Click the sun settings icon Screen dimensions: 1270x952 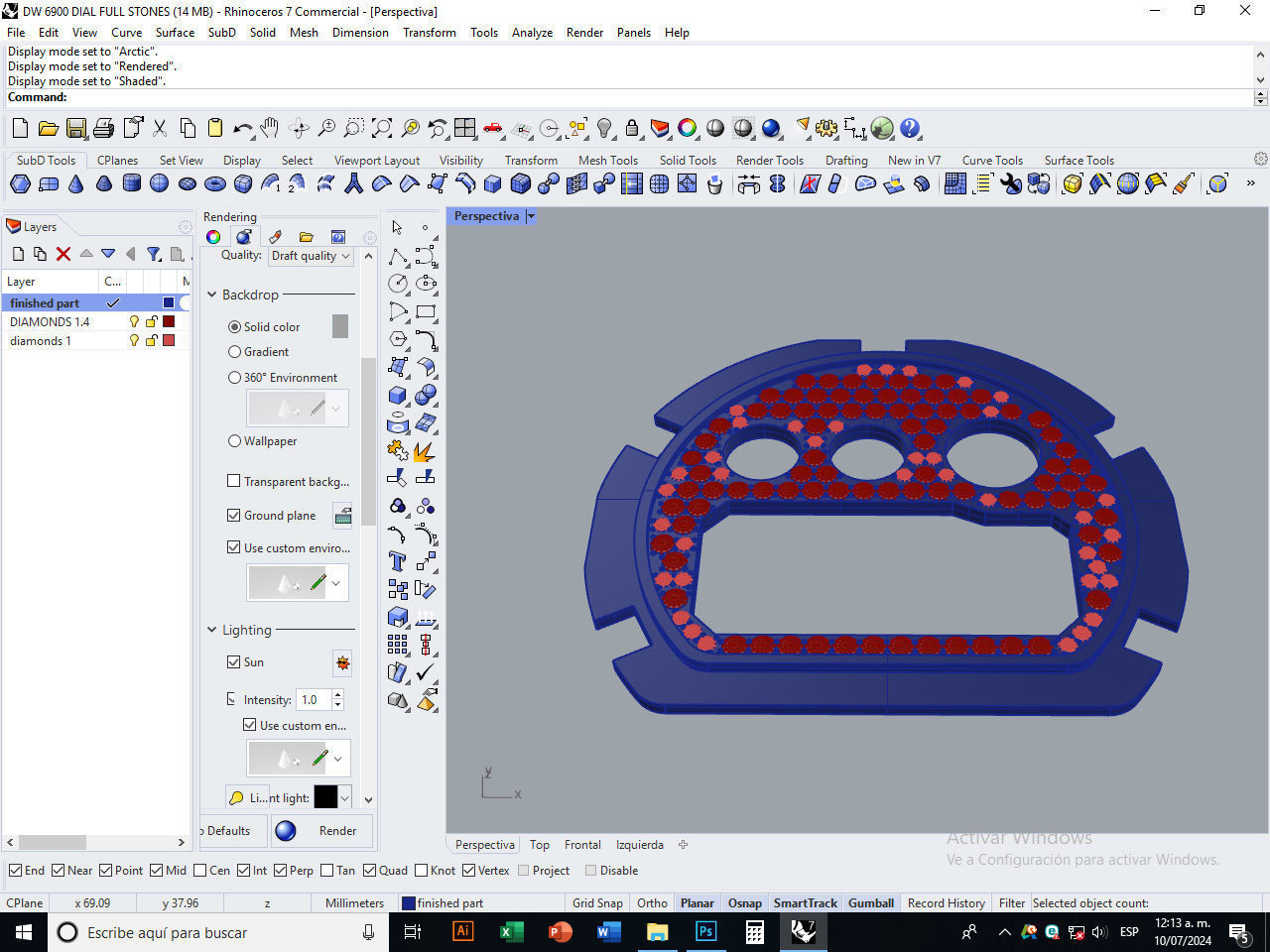[x=342, y=662]
